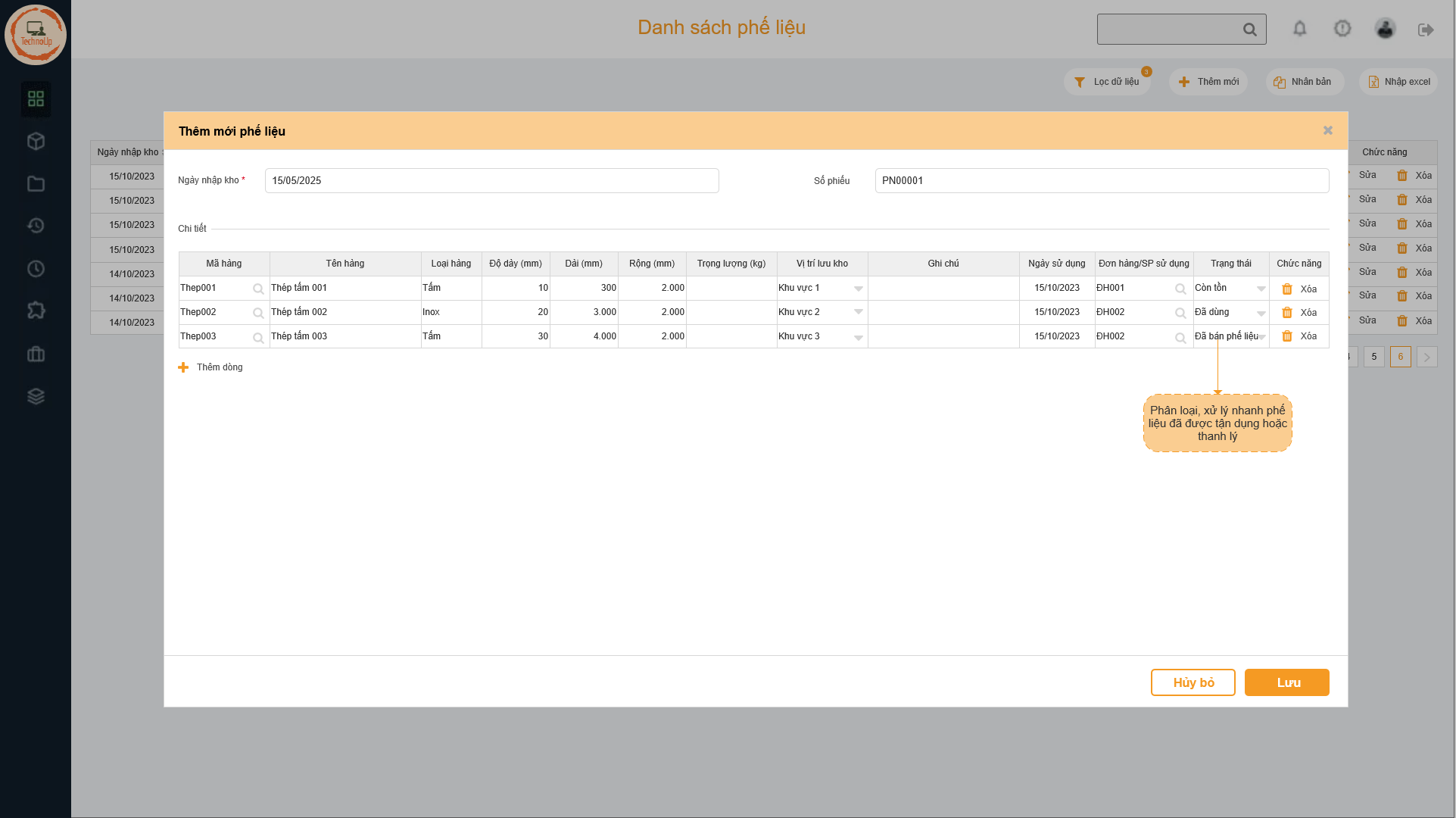Click the Ngày nhập kho date field

491,181
